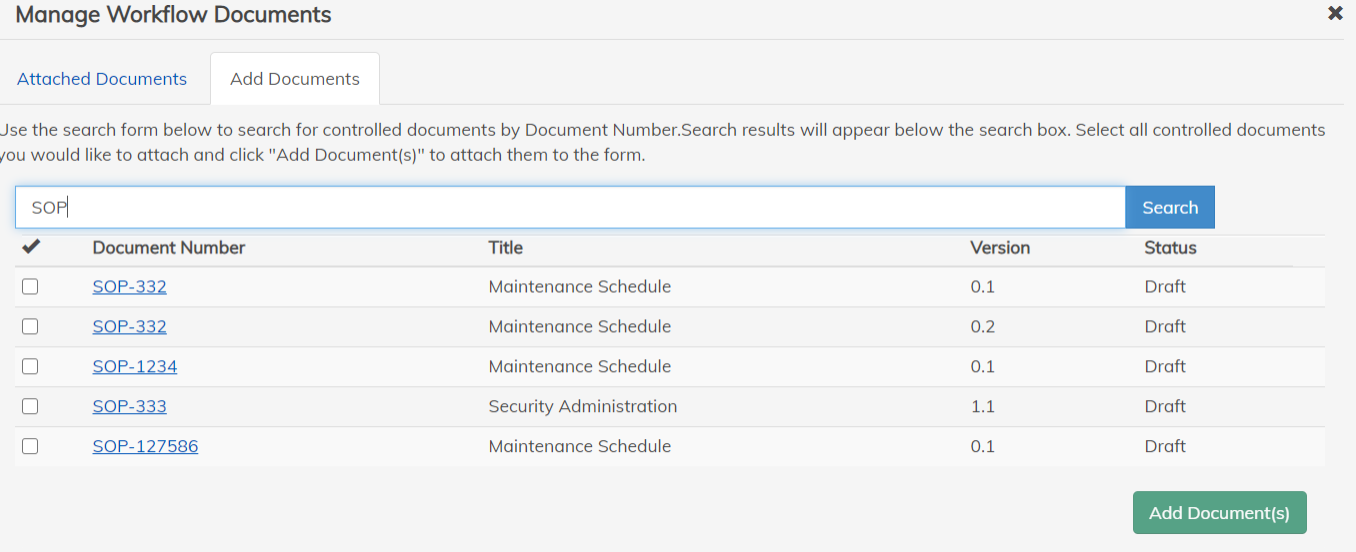Screen dimensions: 1356x552
Task: Click the select-all checkmark header icon
Action: click(30, 247)
